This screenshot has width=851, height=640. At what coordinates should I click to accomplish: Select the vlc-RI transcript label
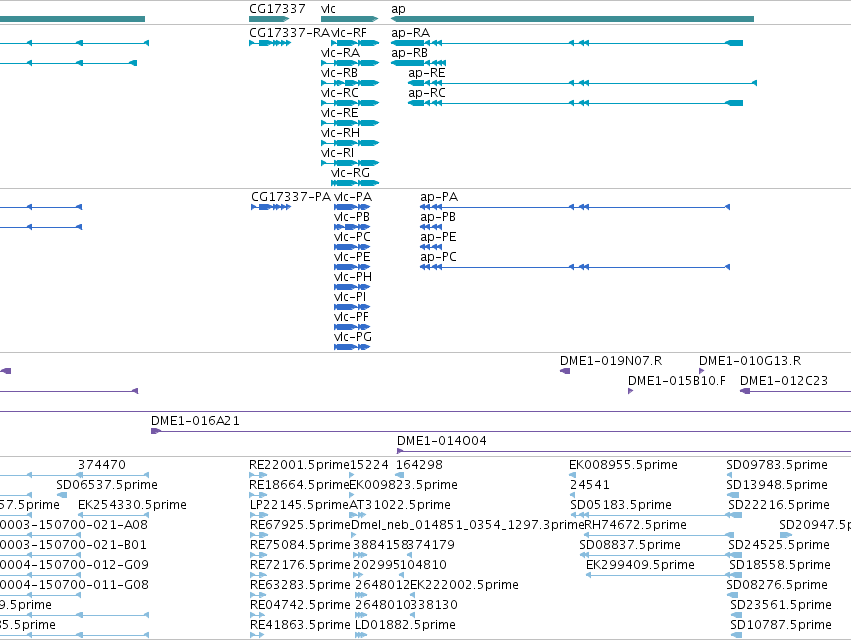(x=338, y=153)
